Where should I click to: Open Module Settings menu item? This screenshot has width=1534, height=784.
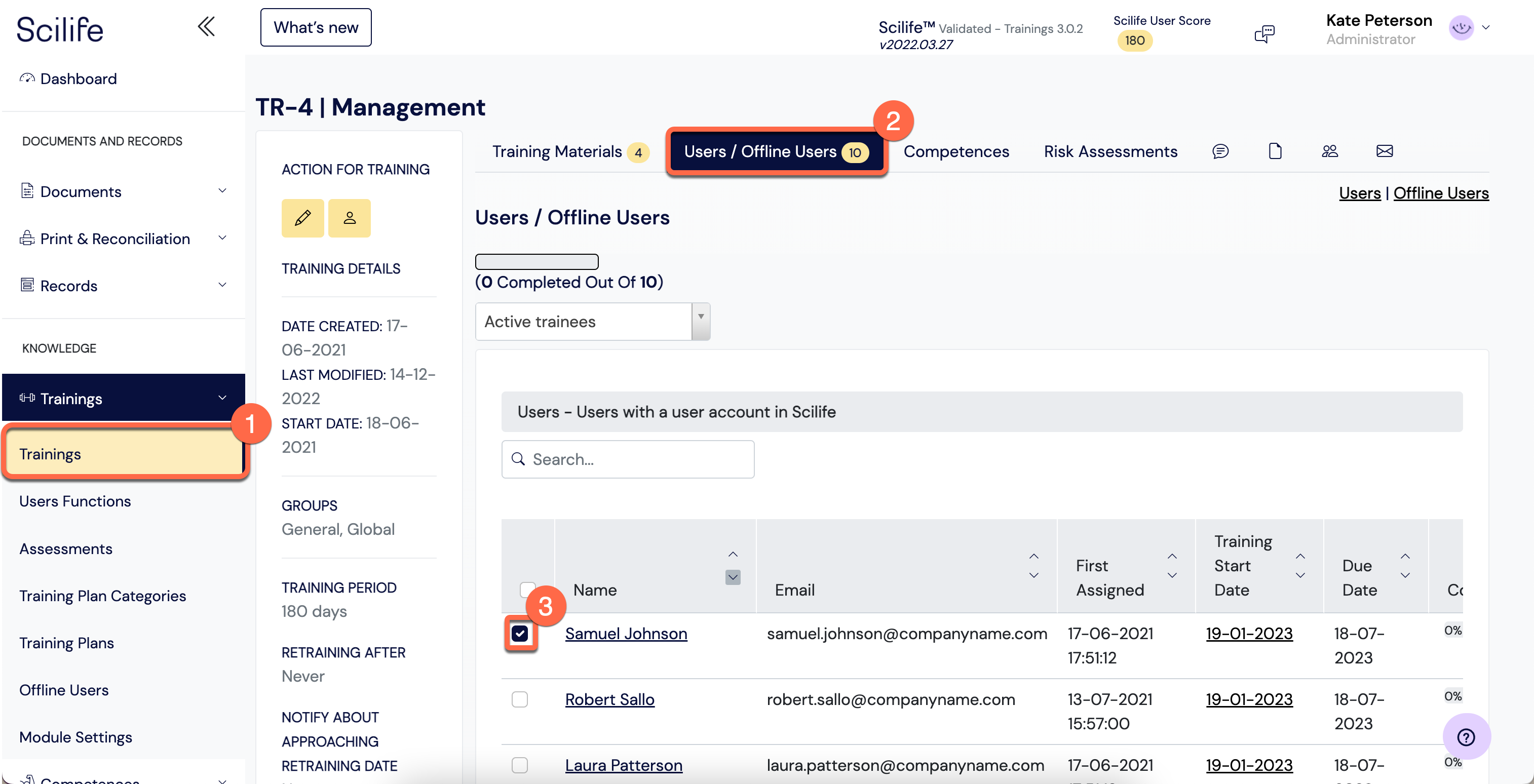[x=75, y=737]
